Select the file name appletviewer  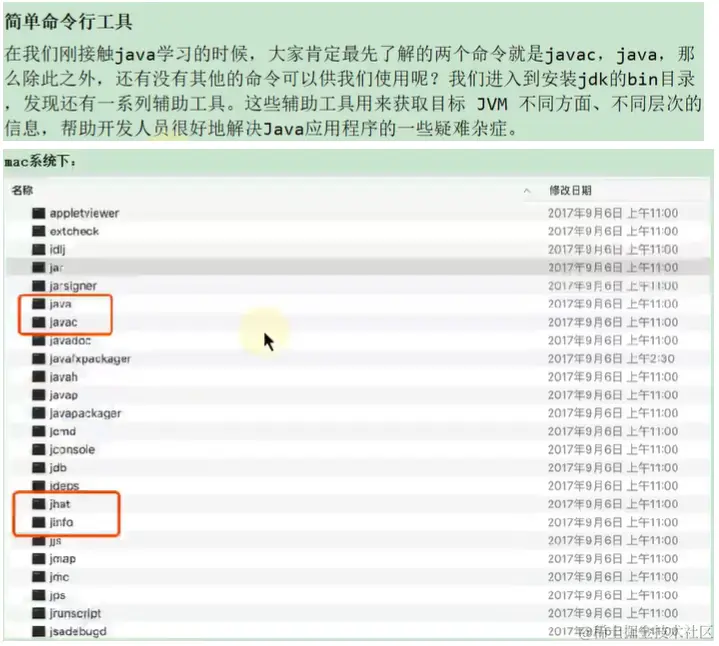[x=84, y=213]
